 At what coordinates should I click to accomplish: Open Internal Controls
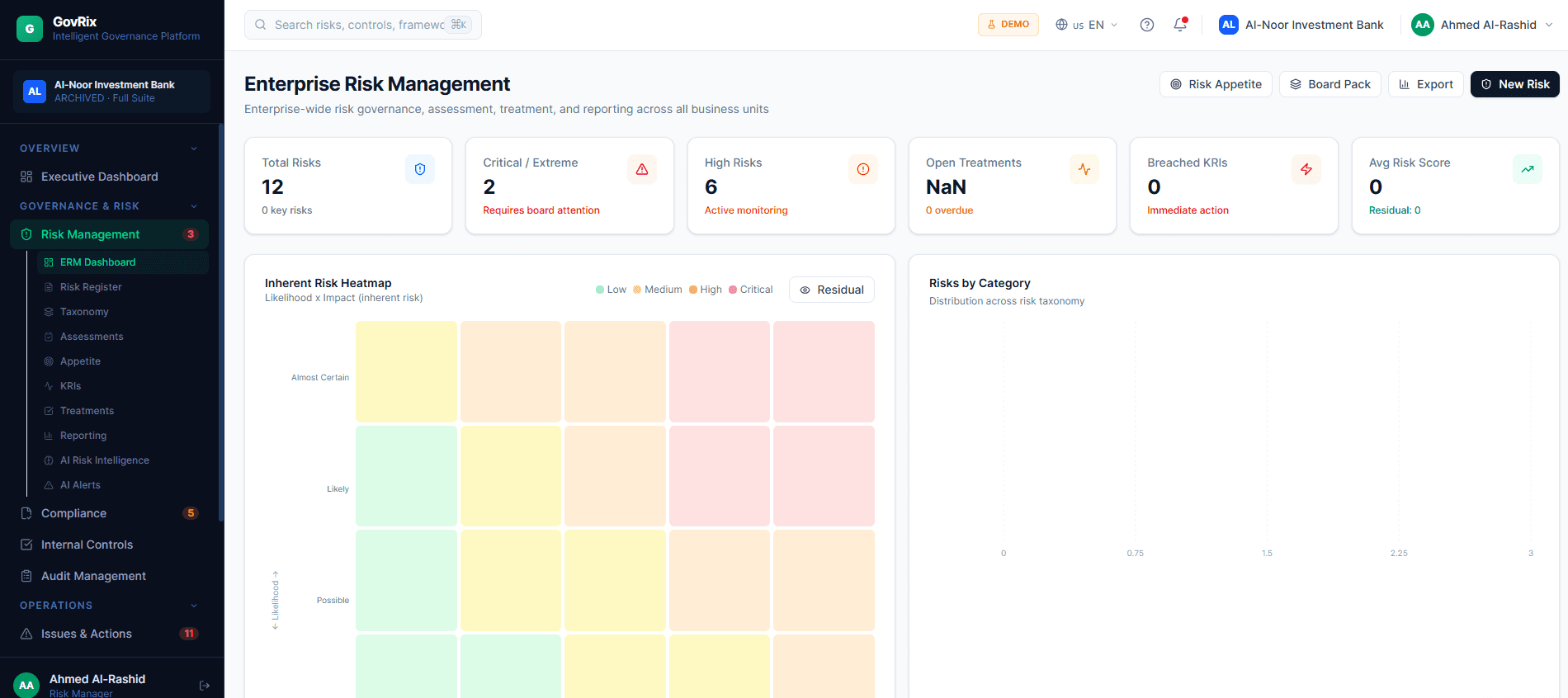click(x=109, y=545)
